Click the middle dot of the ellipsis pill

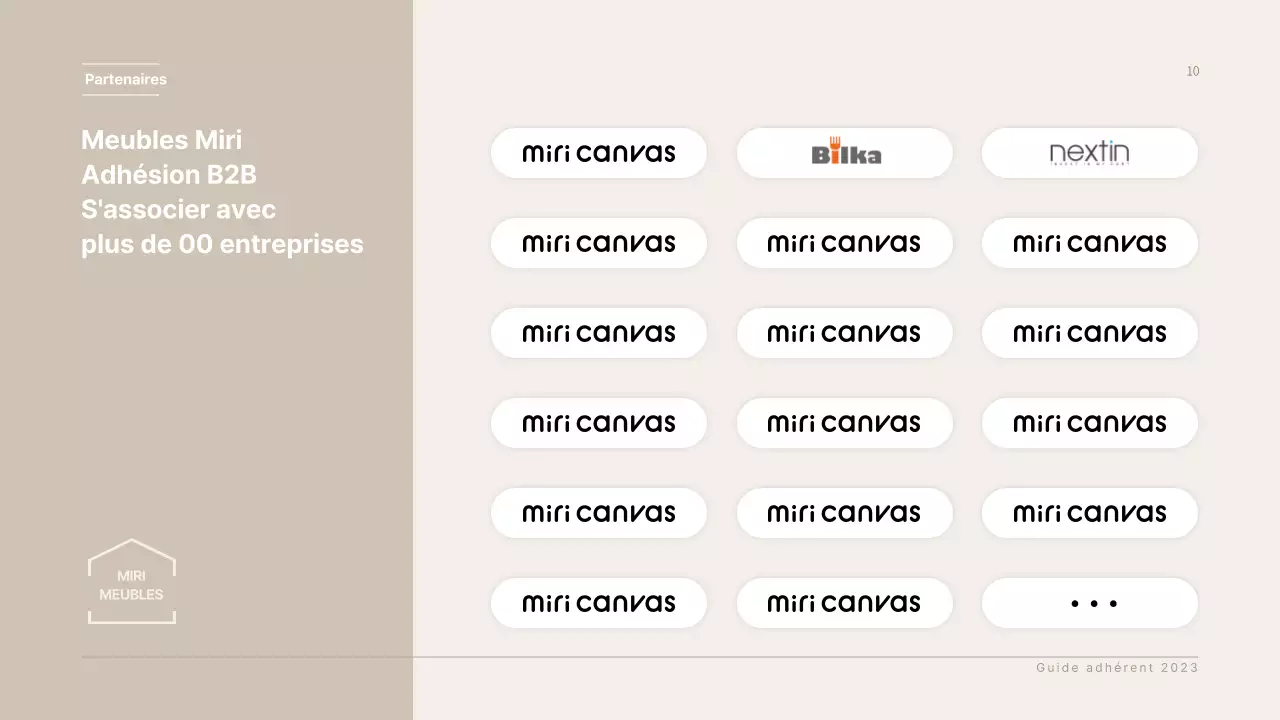tap(1093, 604)
